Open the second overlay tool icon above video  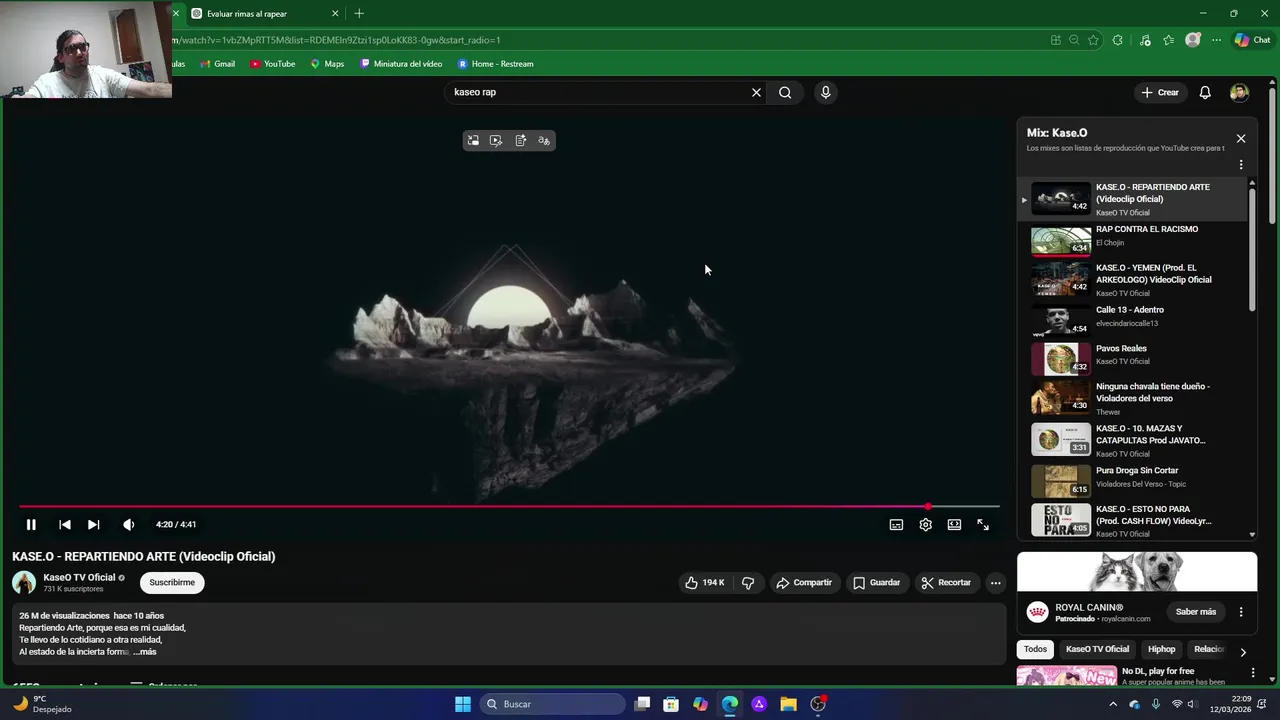point(496,141)
